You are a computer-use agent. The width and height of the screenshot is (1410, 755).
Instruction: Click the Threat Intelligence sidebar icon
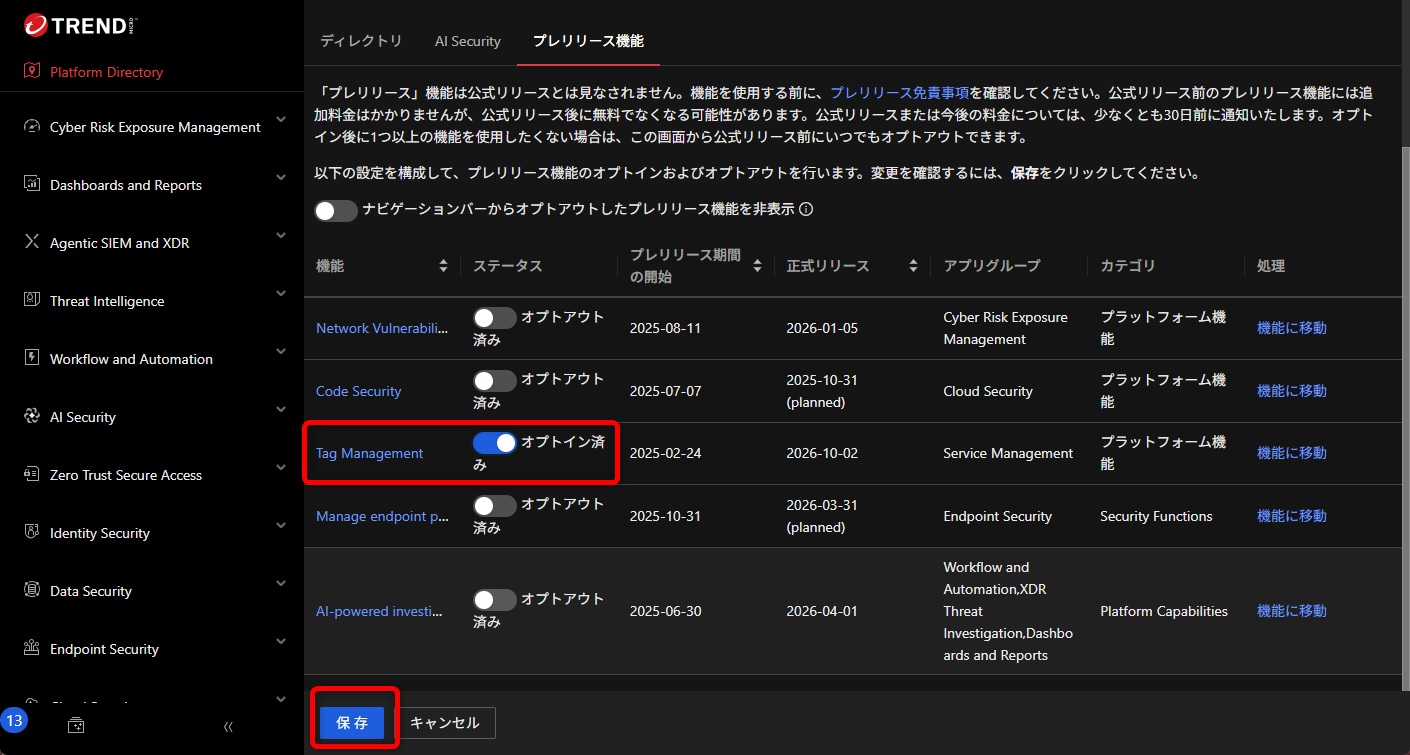pyautogui.click(x=29, y=301)
